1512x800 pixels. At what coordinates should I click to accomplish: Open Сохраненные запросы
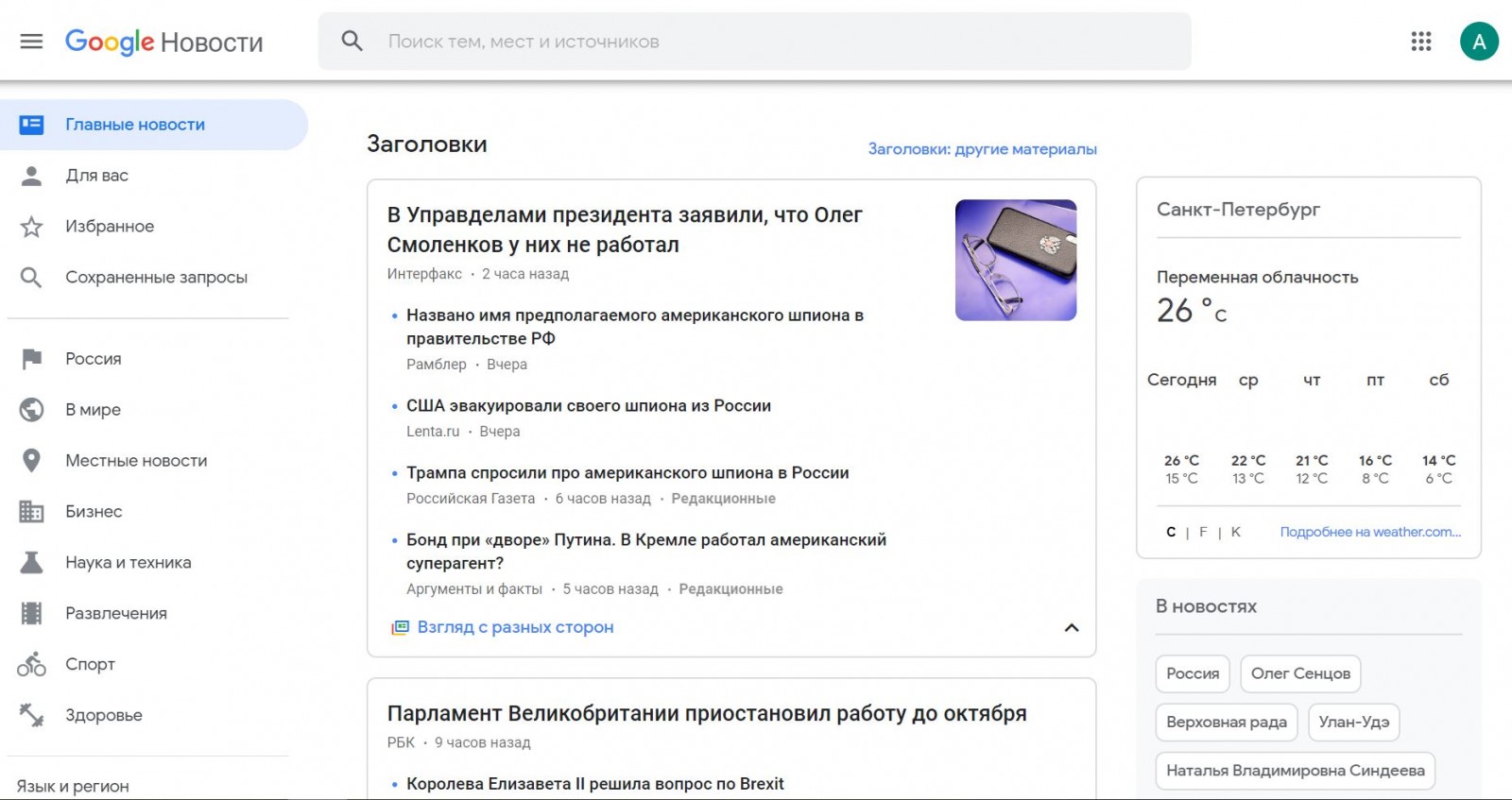coord(156,278)
